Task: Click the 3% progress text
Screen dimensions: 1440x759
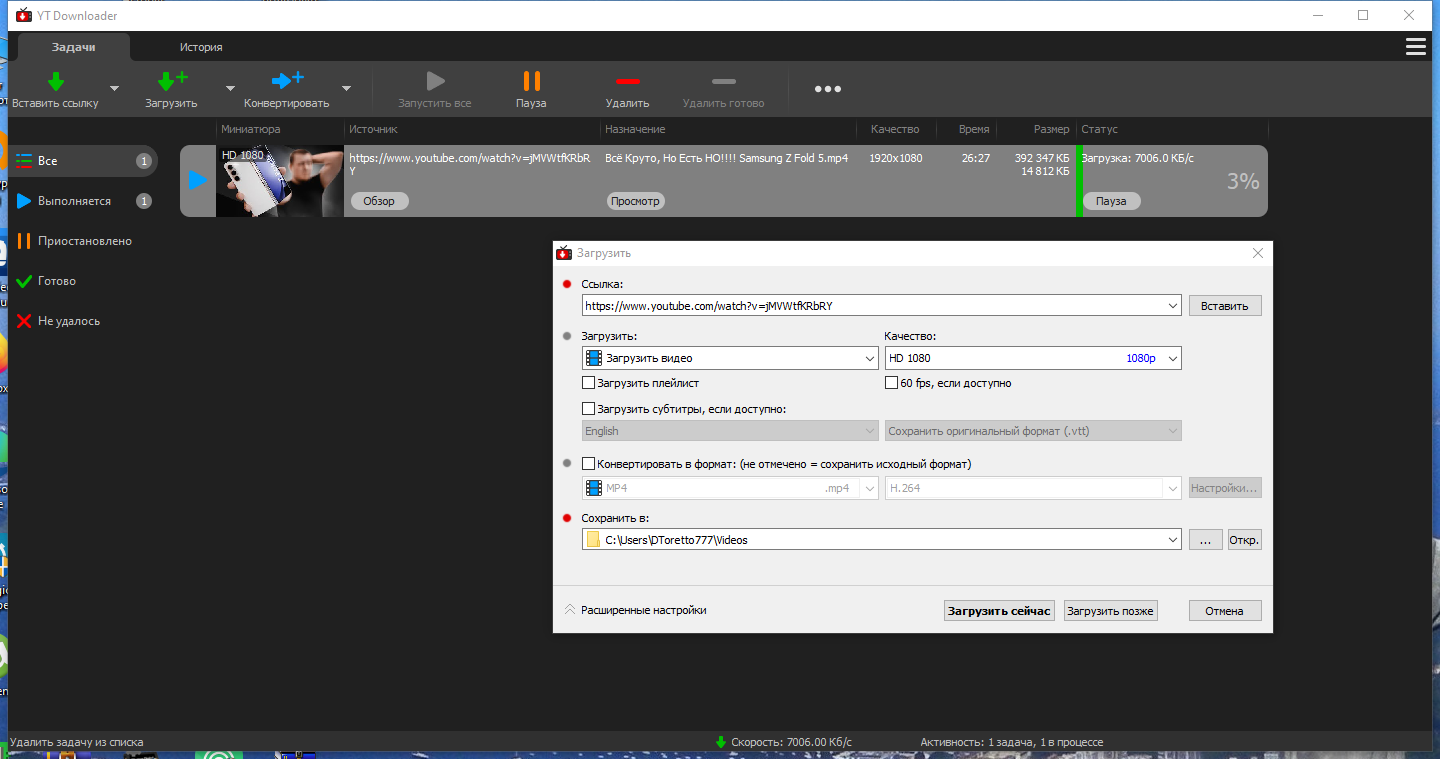Action: 1243,181
